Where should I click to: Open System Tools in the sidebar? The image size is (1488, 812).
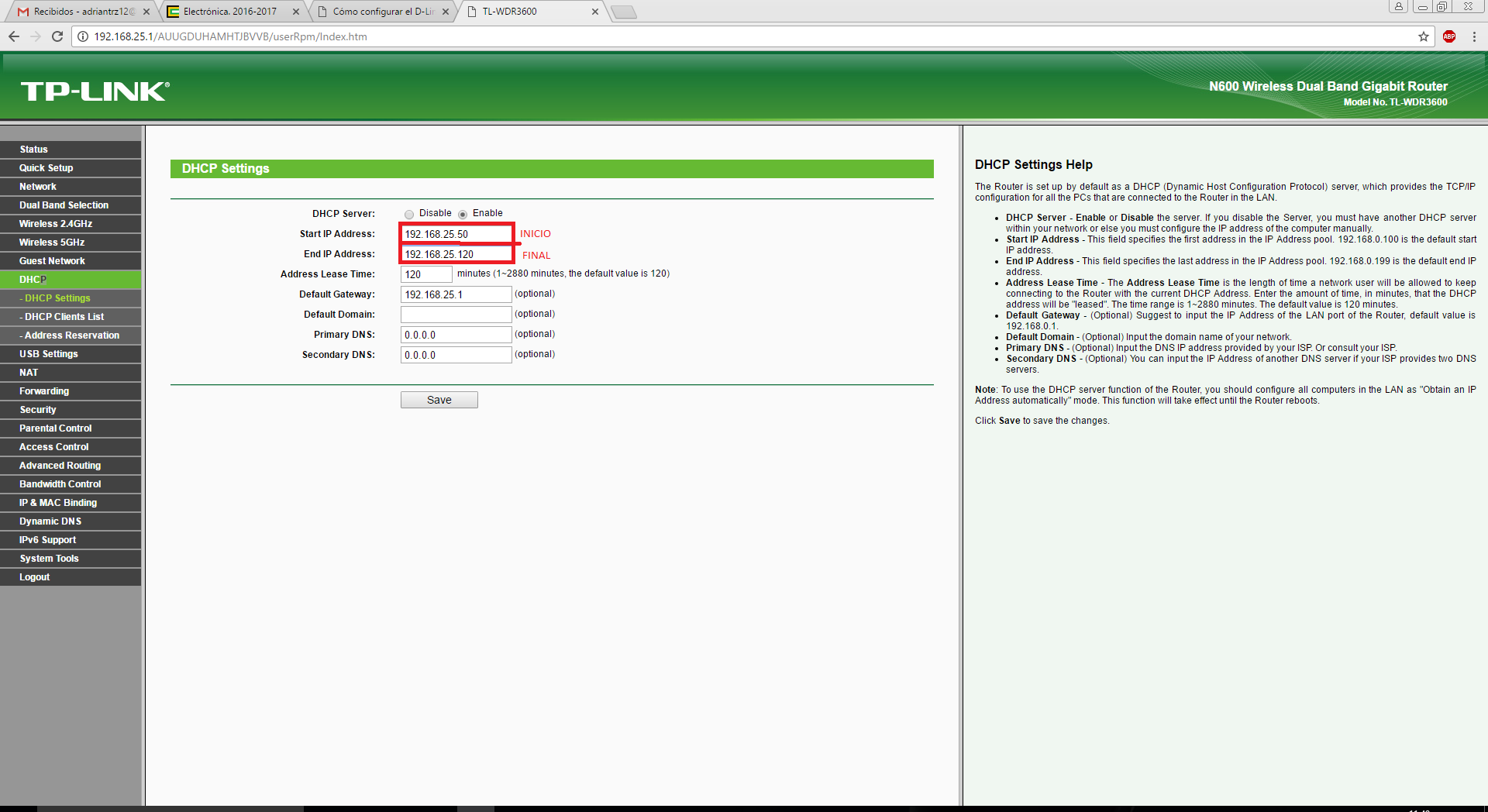71,559
